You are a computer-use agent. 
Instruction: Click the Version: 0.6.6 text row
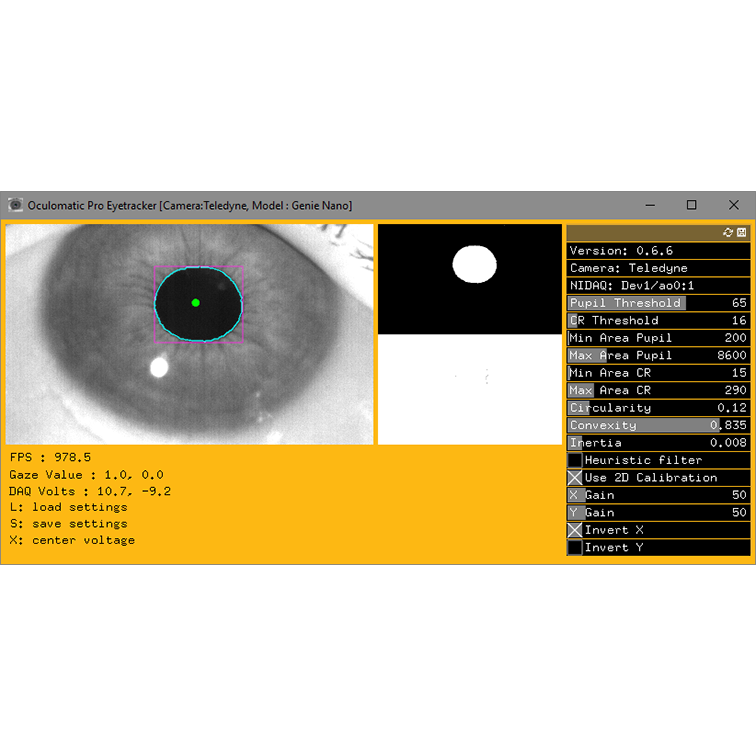(658, 251)
